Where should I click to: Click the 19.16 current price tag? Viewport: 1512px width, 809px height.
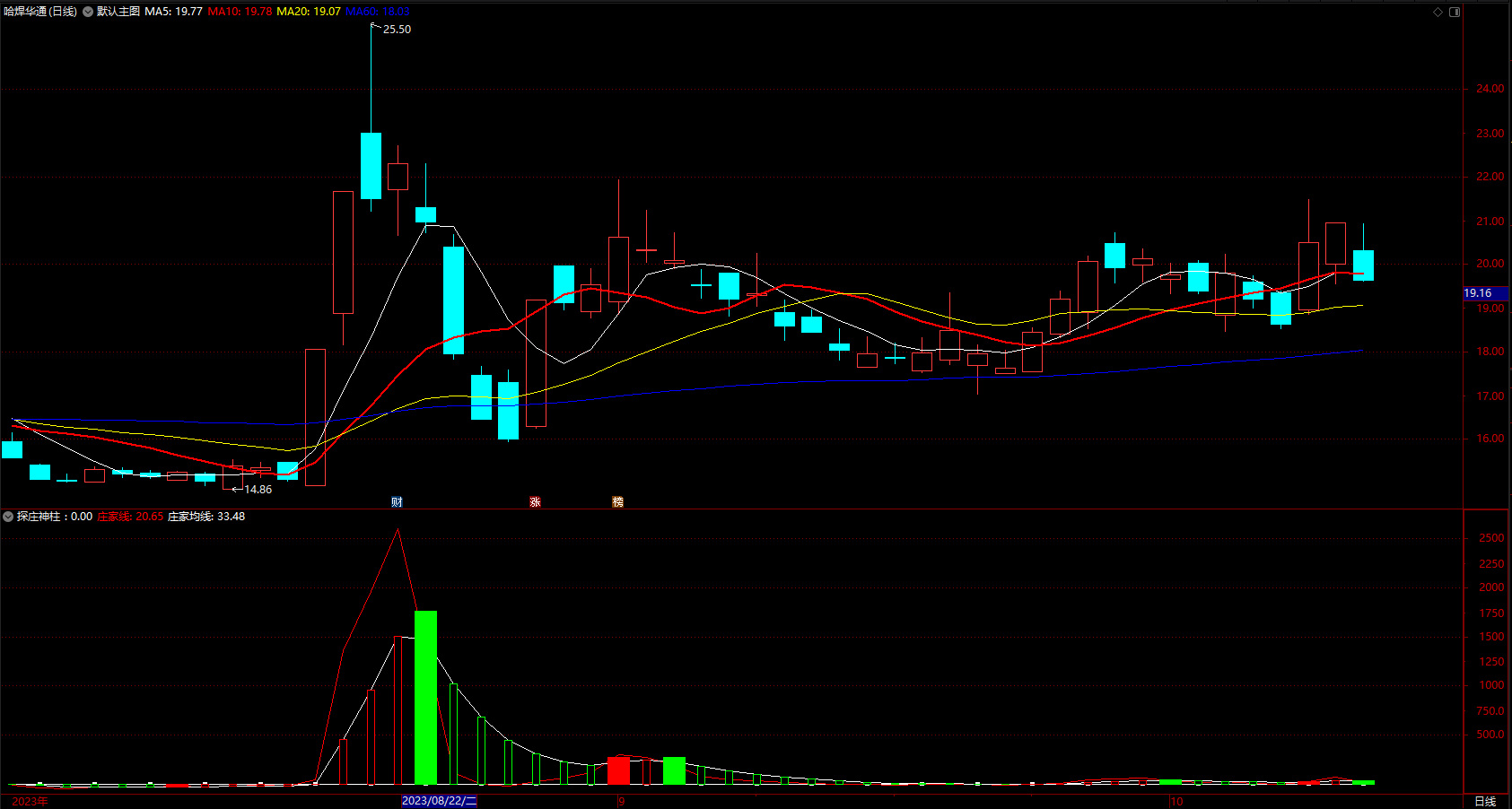[x=1485, y=293]
